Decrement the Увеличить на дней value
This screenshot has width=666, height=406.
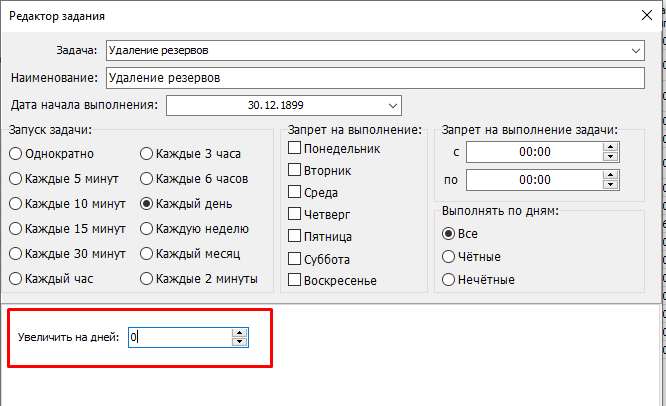(x=239, y=370)
